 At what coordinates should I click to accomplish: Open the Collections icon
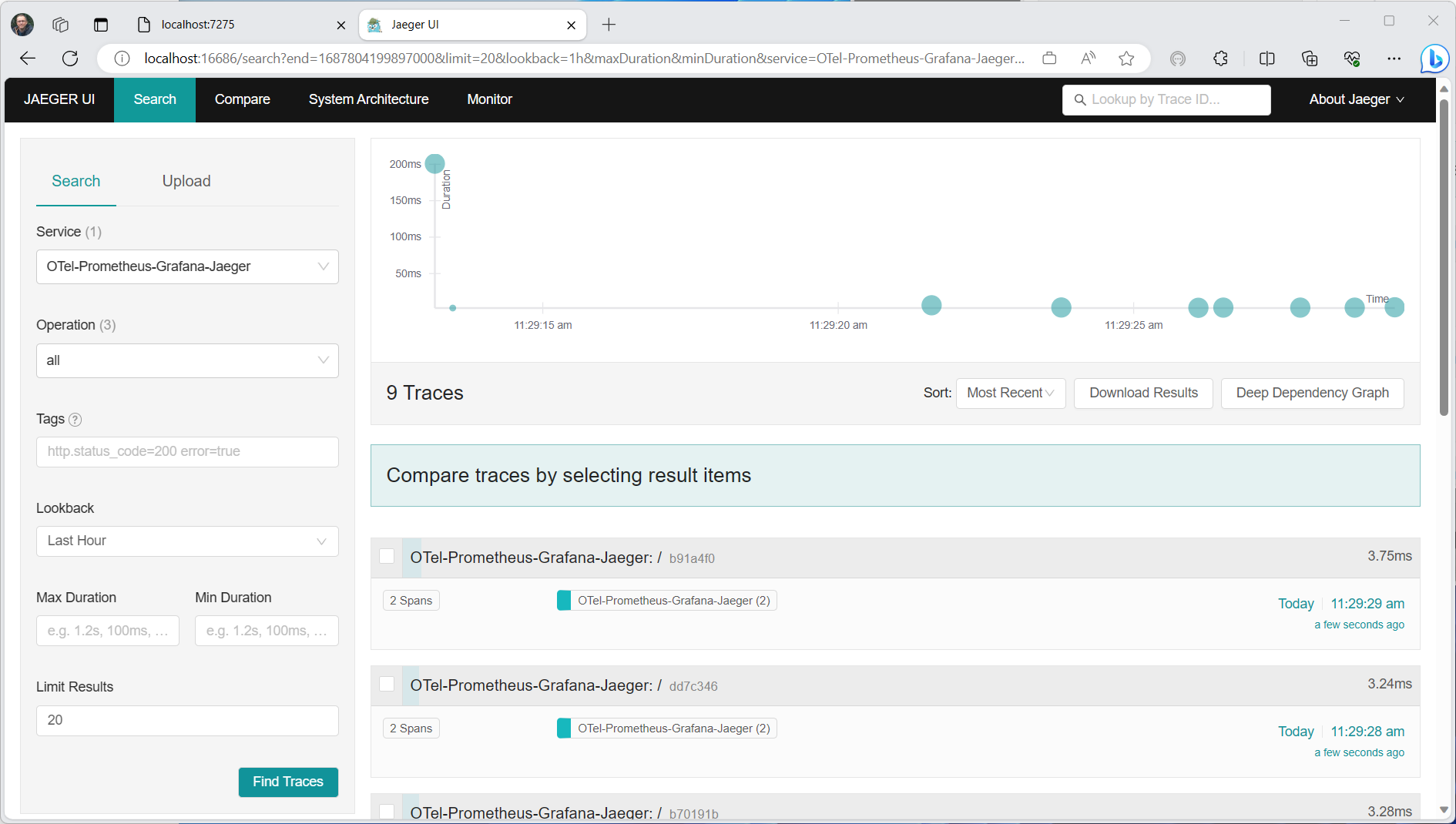1310,59
